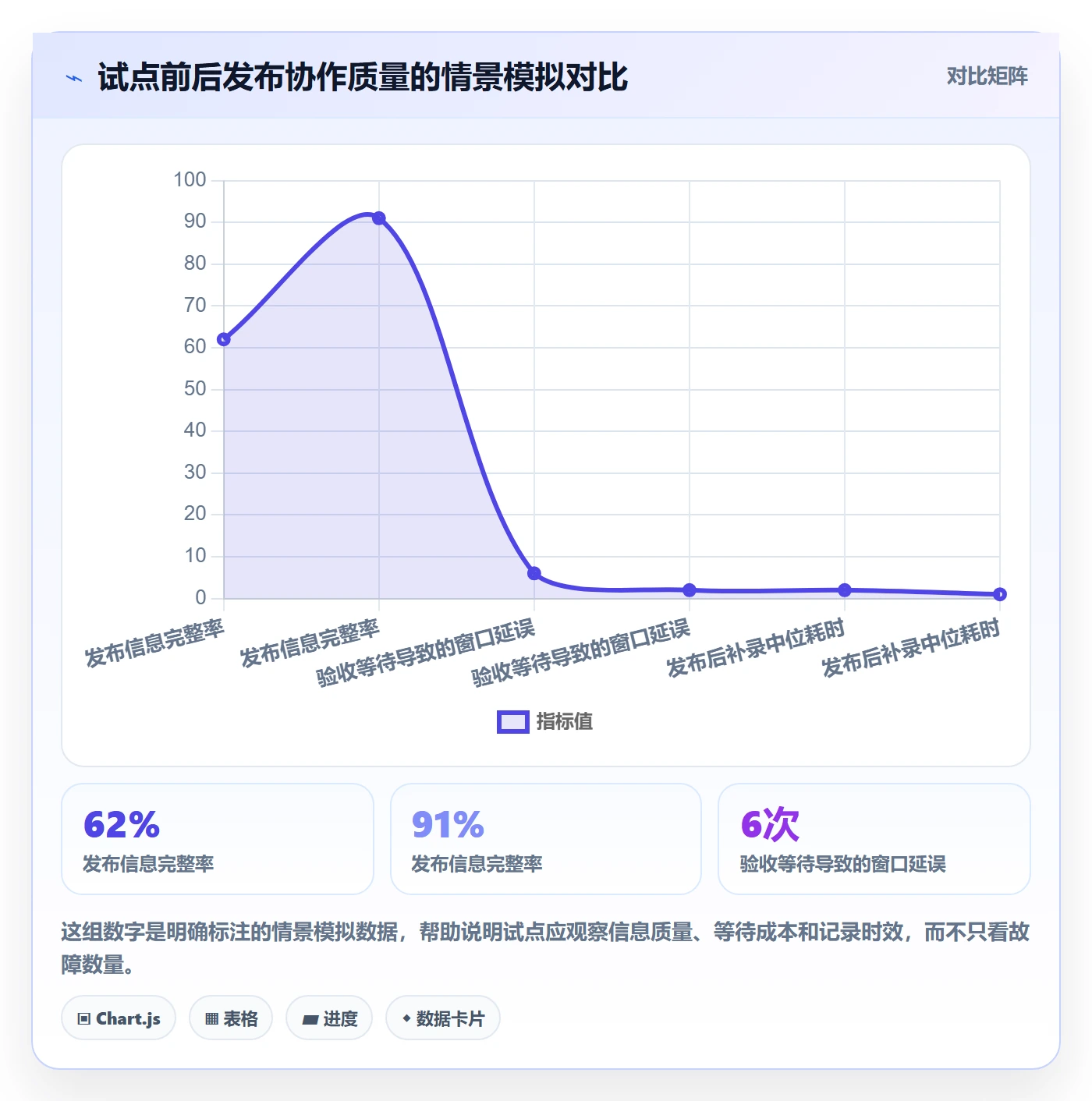Click the 91% 发布信息完整率 stat card
This screenshot has width=1092, height=1101.
tap(546, 839)
